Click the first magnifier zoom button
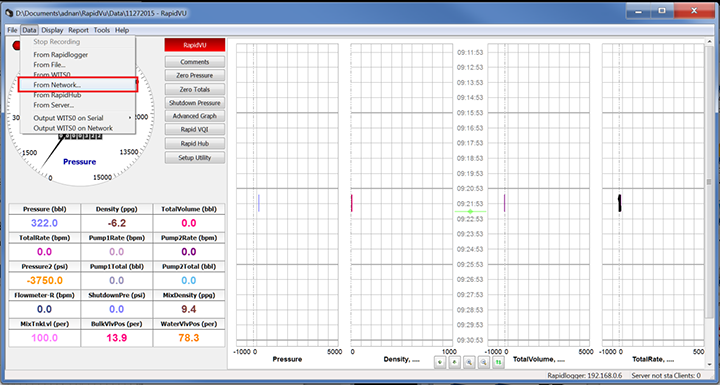The image size is (720, 385). [469, 362]
